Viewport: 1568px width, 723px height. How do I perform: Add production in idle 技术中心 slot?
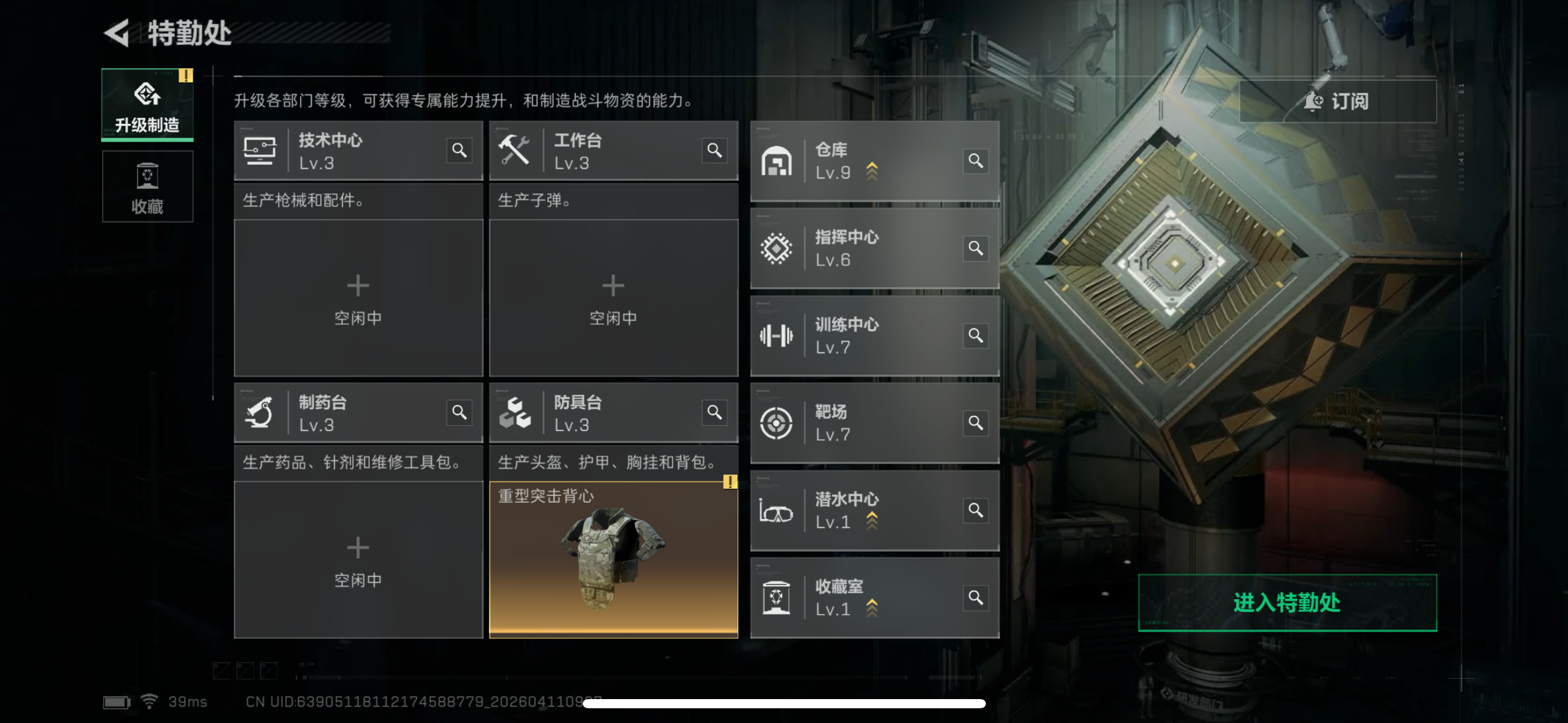point(358,298)
